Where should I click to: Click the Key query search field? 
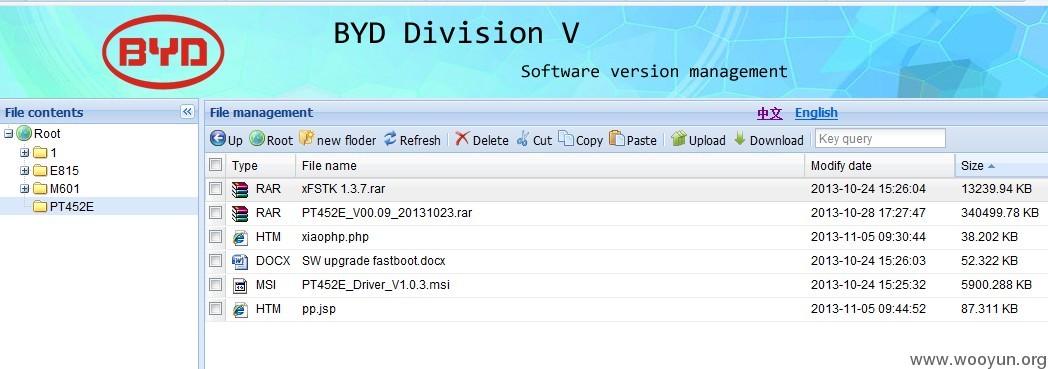pyautogui.click(x=880, y=138)
